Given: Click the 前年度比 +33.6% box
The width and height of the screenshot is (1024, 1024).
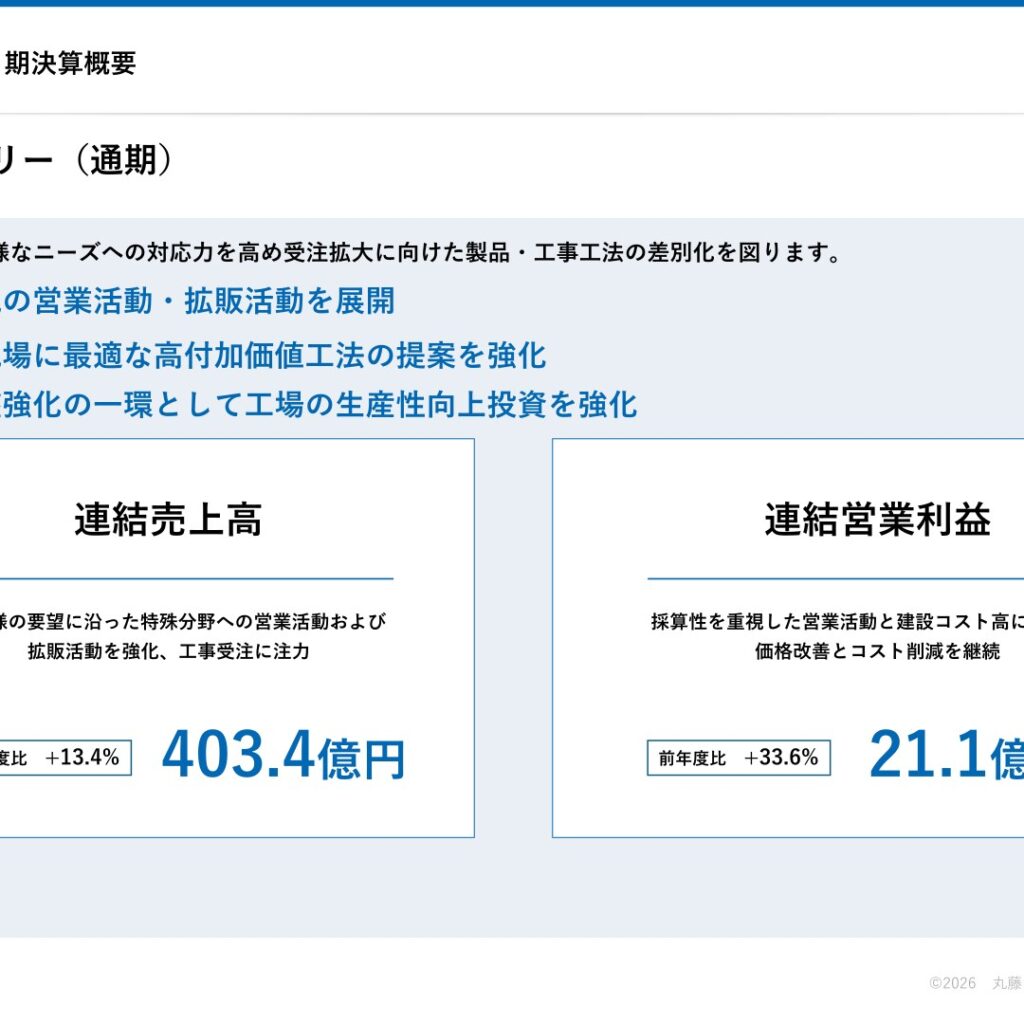Looking at the screenshot, I should (x=739, y=758).
